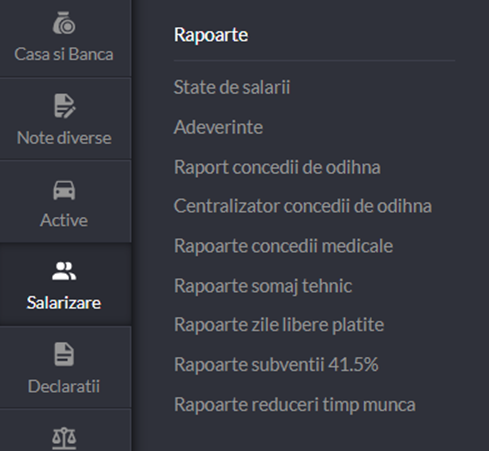Open Raport concedii de odihna

pos(277,167)
